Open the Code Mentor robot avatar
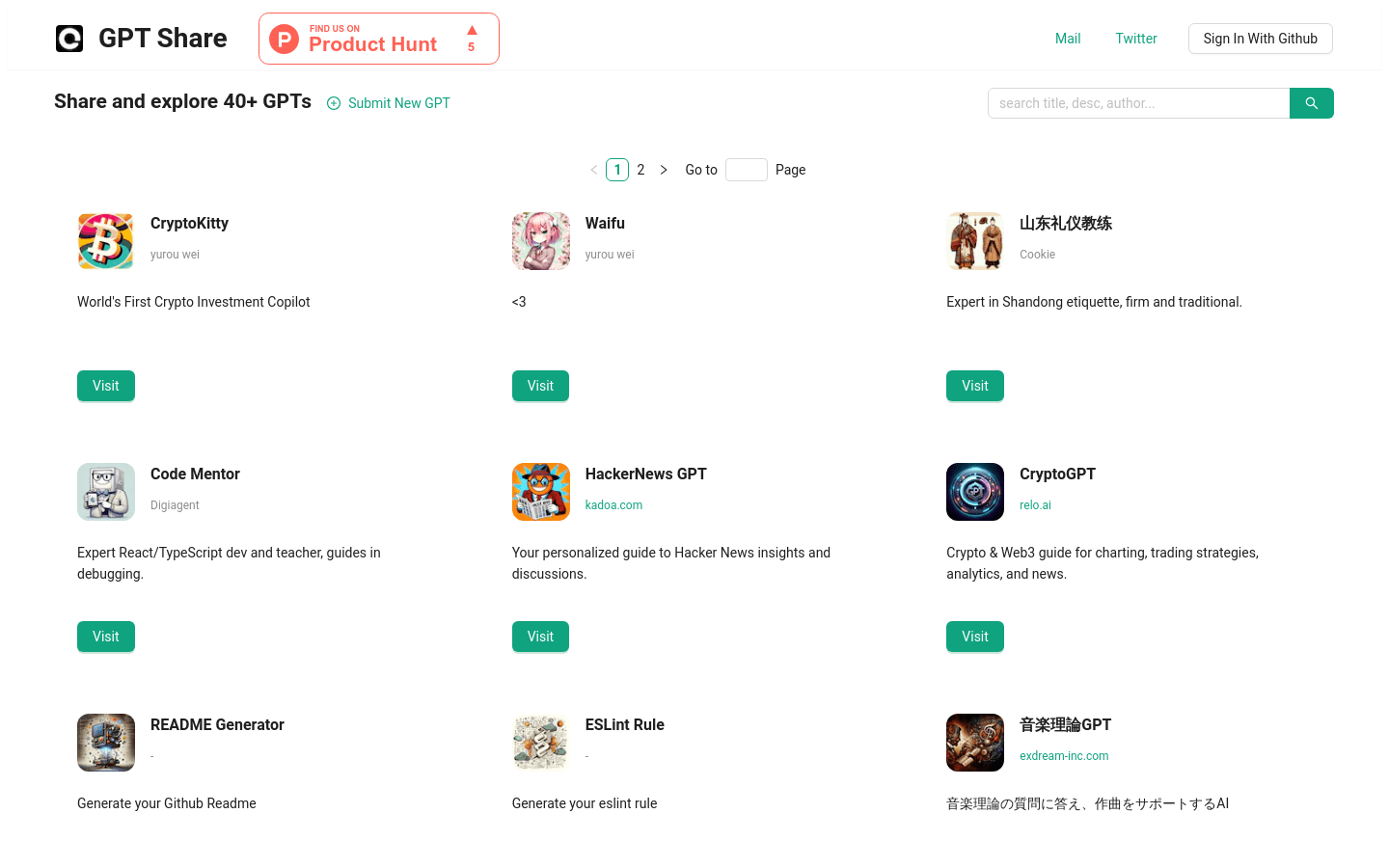The image size is (1389, 868). pyautogui.click(x=106, y=492)
